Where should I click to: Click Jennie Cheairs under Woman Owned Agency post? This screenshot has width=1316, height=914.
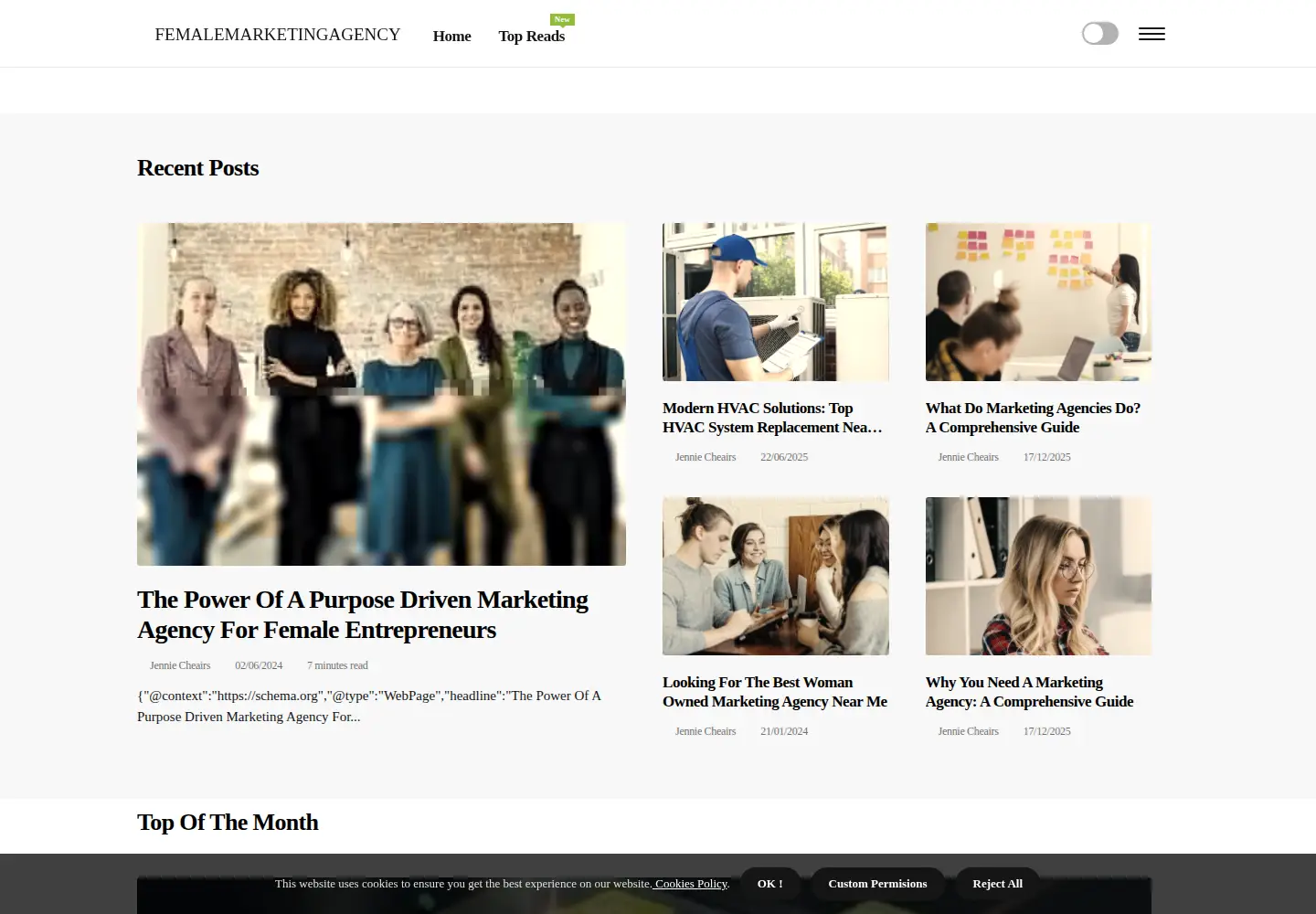pyautogui.click(x=706, y=731)
